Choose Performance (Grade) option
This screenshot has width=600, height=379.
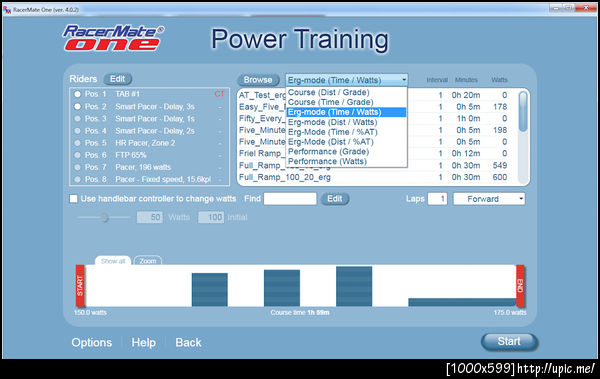pyautogui.click(x=346, y=152)
